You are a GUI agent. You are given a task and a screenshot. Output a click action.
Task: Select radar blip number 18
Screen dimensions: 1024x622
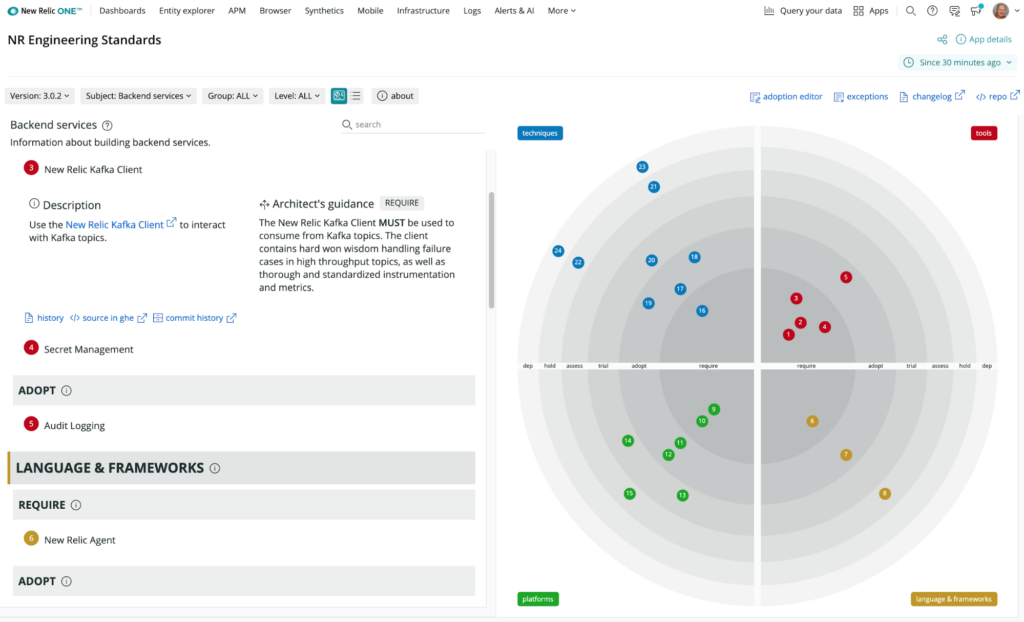point(694,257)
